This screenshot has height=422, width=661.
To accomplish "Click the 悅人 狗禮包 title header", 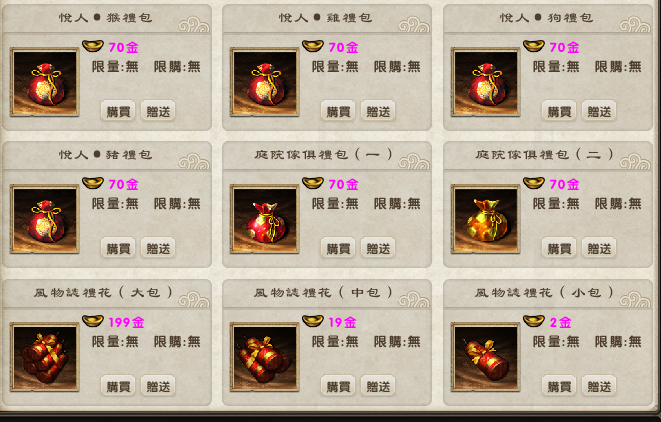I will (548, 18).
